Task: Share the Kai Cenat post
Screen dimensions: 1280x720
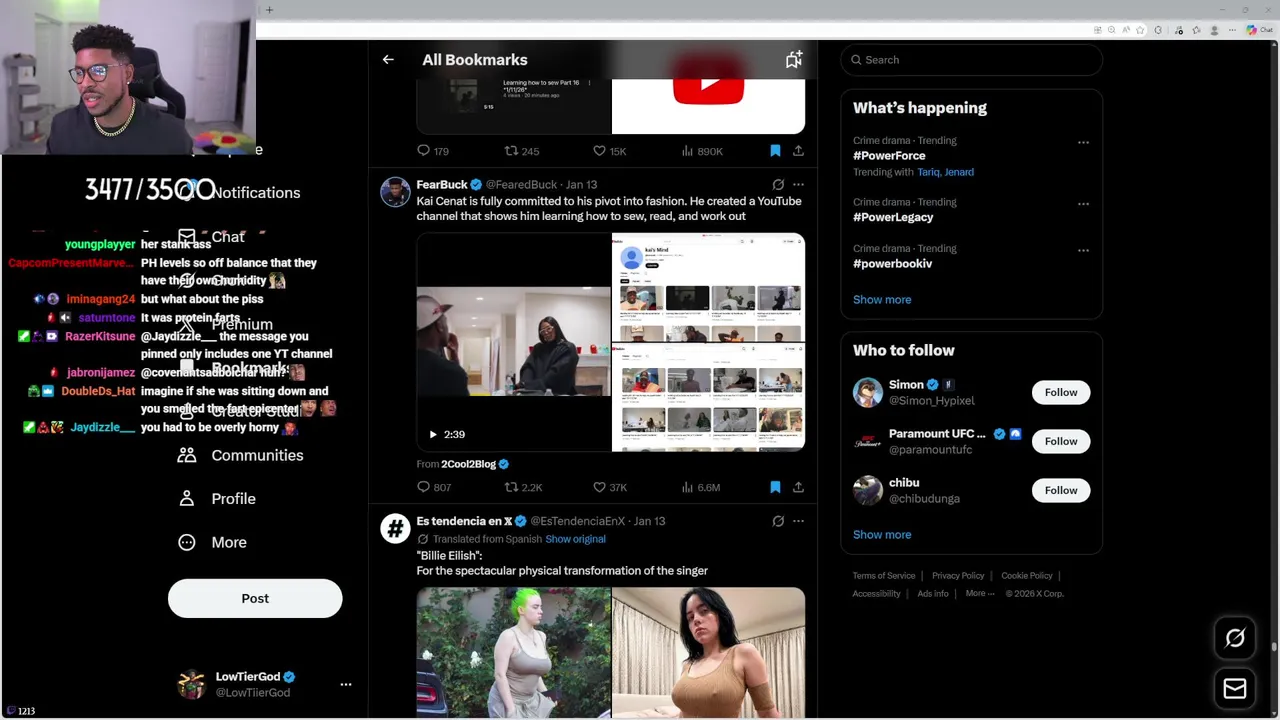Action: (798, 487)
